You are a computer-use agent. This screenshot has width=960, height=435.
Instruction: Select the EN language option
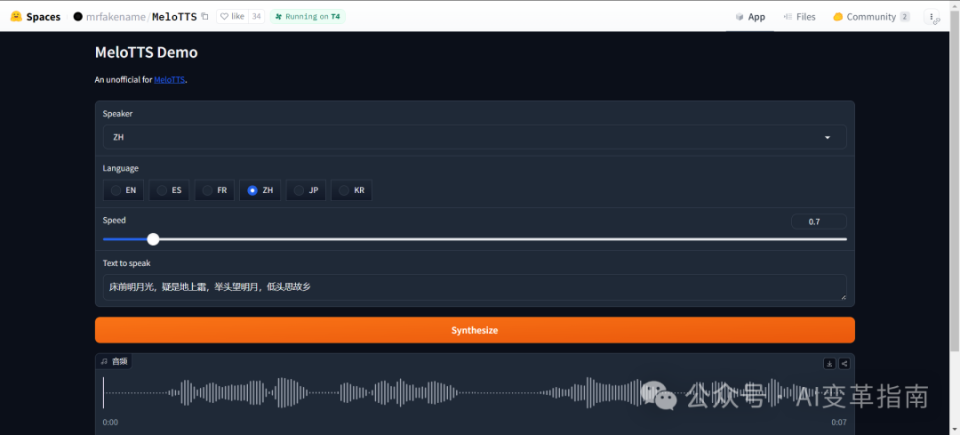[x=124, y=191]
